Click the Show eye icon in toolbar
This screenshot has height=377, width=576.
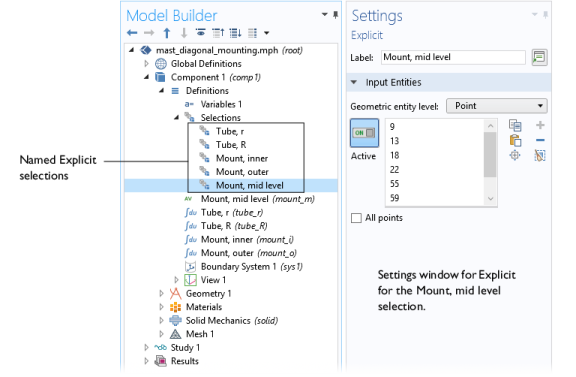(201, 33)
